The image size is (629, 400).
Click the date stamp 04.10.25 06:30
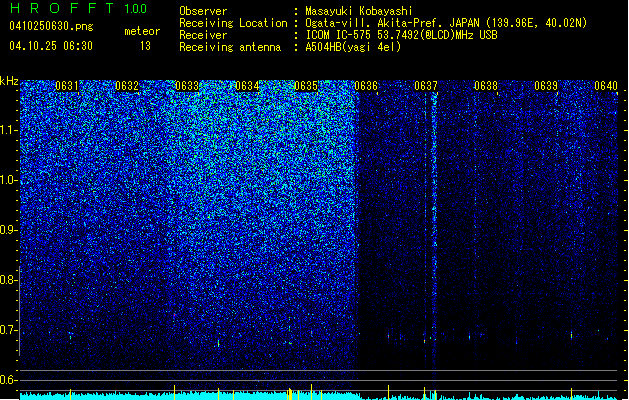51,46
